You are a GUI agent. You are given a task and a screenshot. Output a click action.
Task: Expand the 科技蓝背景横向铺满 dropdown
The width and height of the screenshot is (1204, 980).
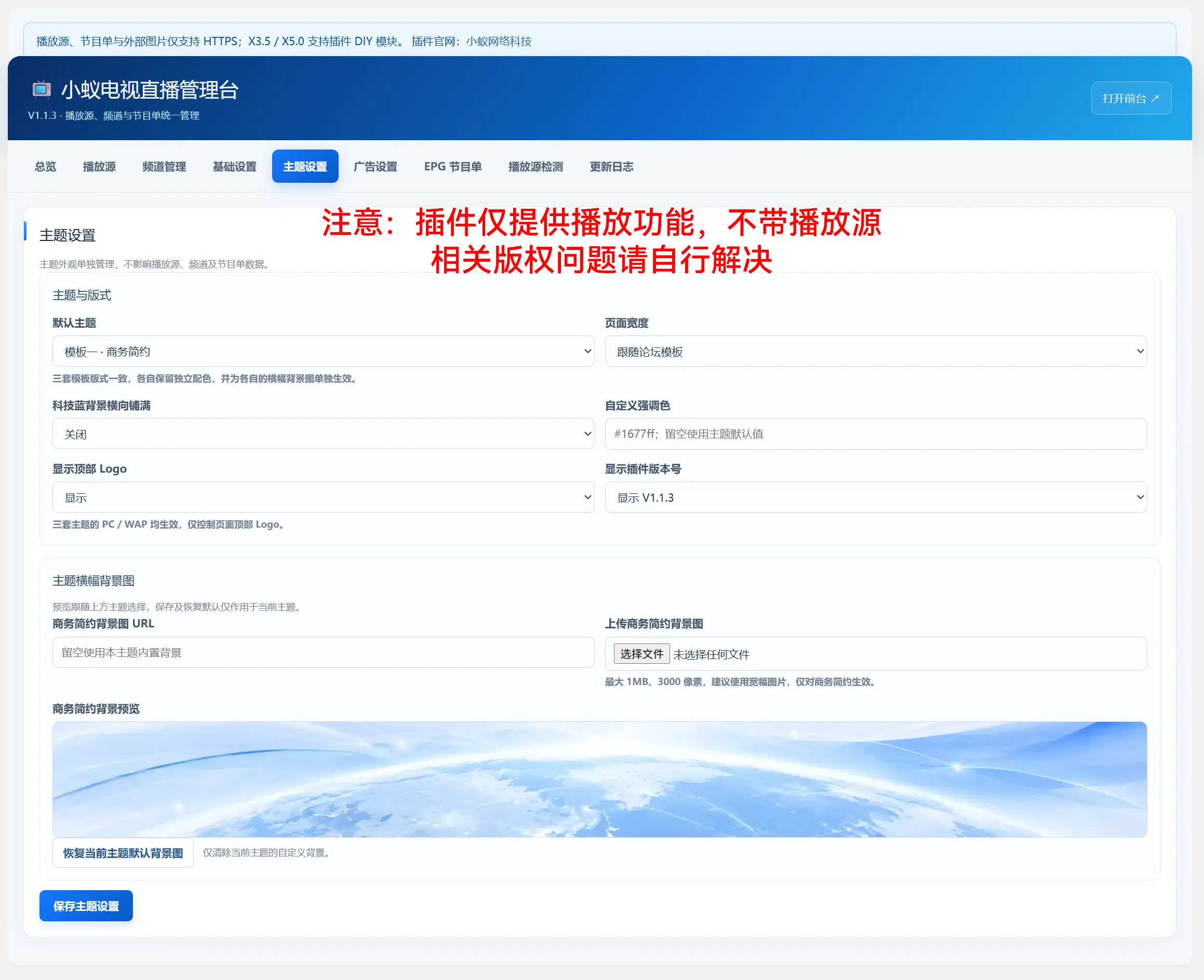tap(323, 434)
